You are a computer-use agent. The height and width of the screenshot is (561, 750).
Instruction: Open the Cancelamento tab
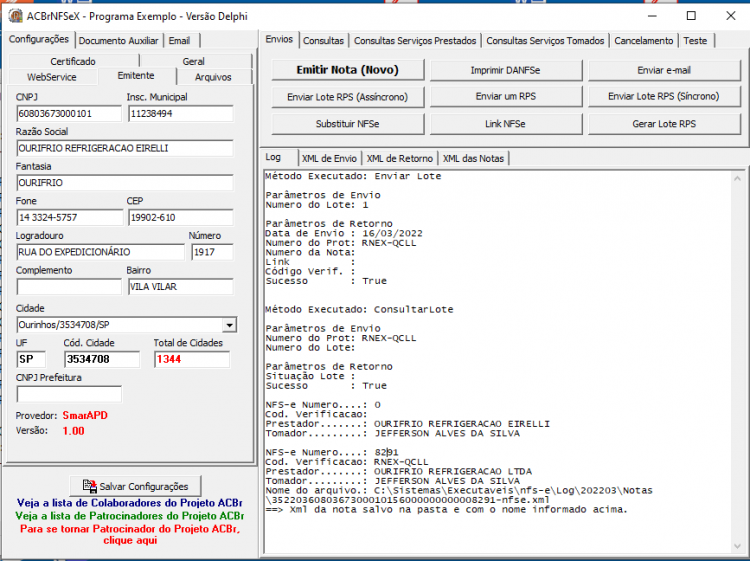pos(644,41)
